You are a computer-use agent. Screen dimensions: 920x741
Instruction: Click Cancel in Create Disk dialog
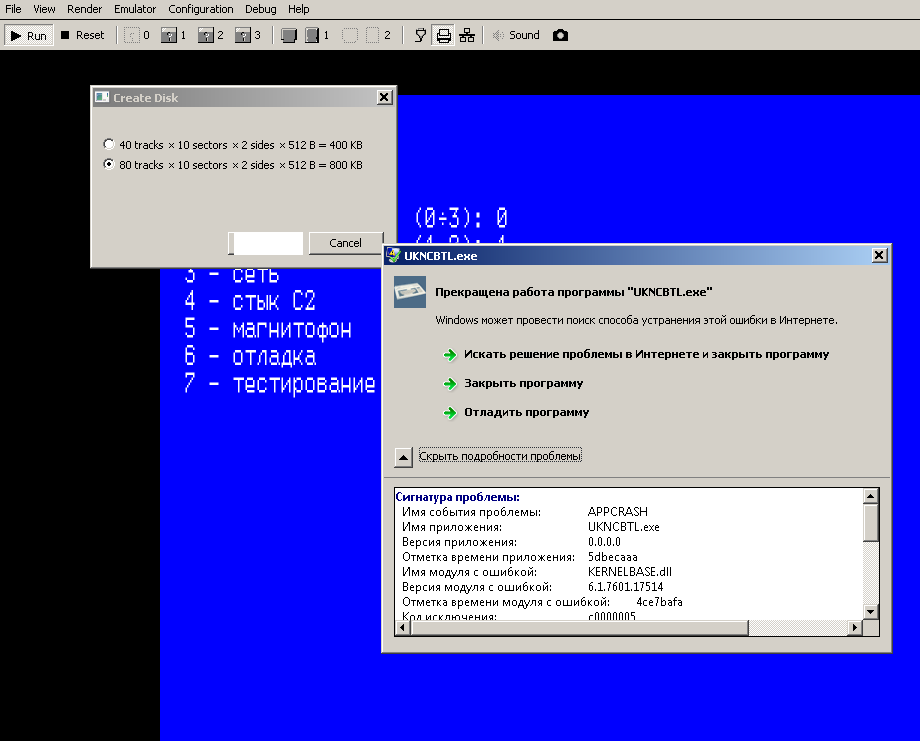click(x=346, y=243)
